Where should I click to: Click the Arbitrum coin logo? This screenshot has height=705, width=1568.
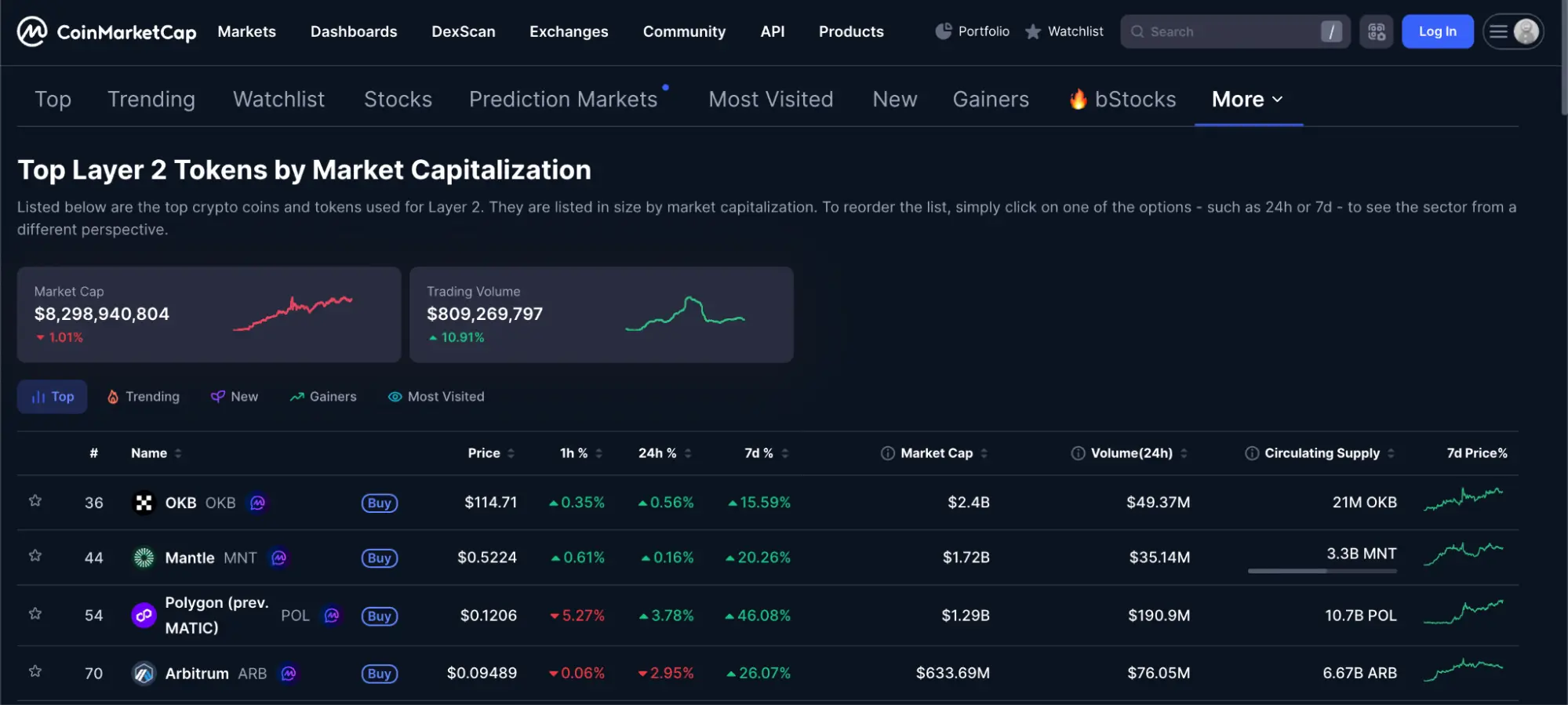tap(144, 674)
